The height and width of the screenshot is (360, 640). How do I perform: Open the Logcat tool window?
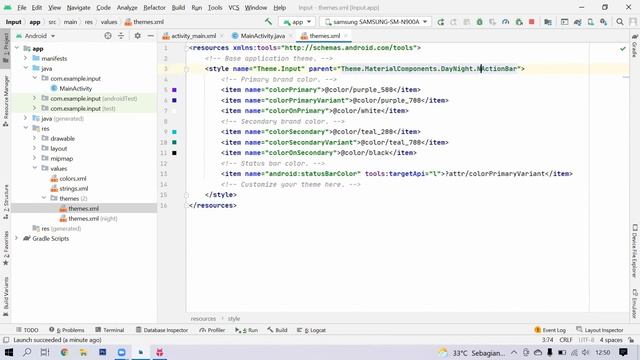pyautogui.click(x=311, y=330)
